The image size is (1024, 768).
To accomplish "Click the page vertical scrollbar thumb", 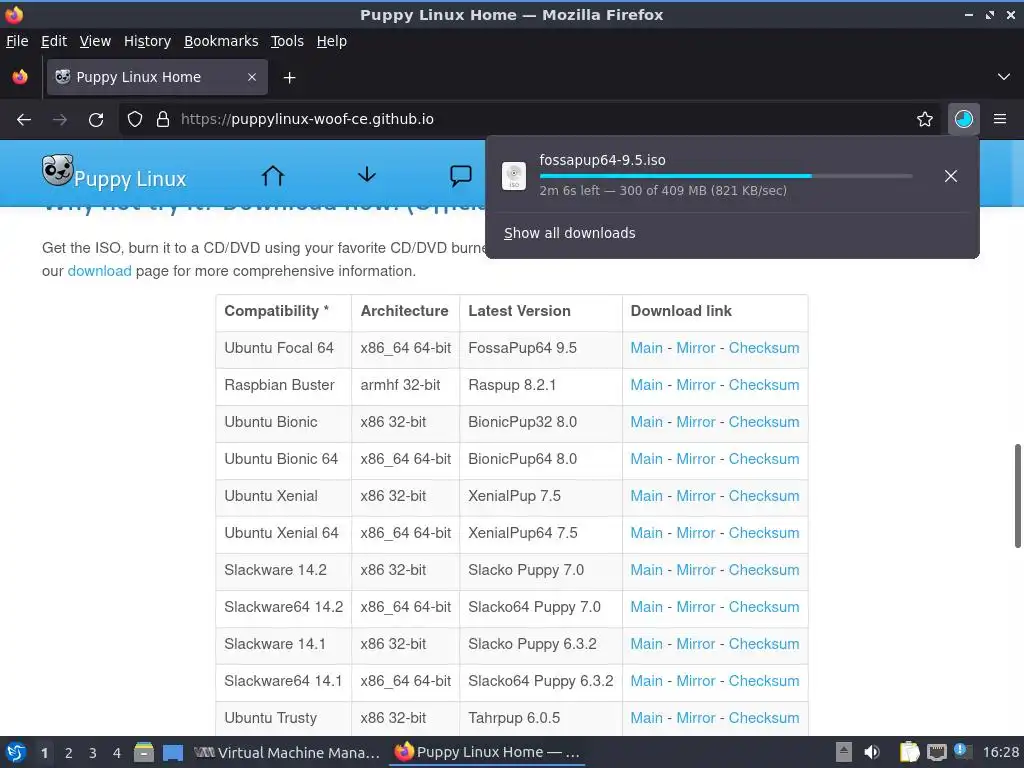I will [1017, 496].
